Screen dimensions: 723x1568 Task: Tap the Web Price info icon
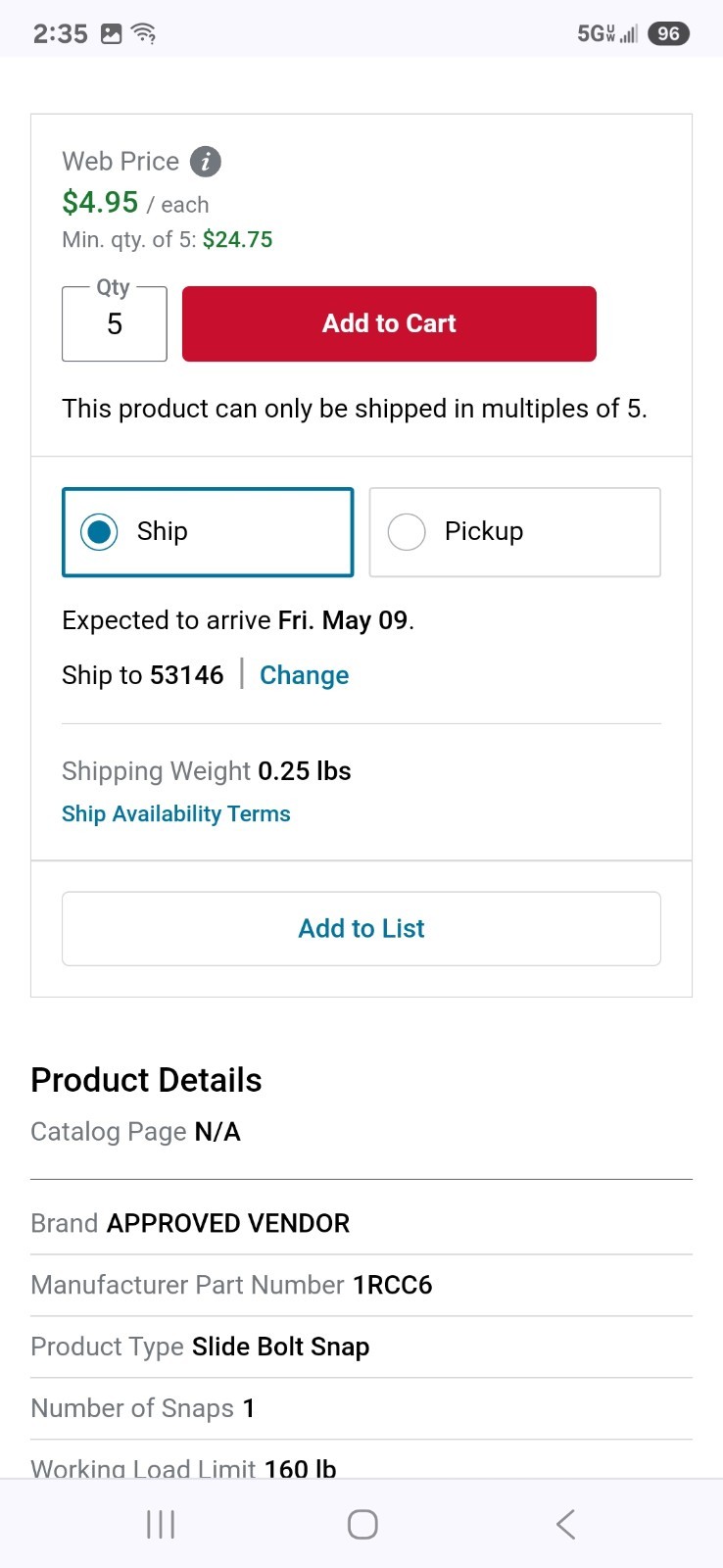(x=205, y=162)
